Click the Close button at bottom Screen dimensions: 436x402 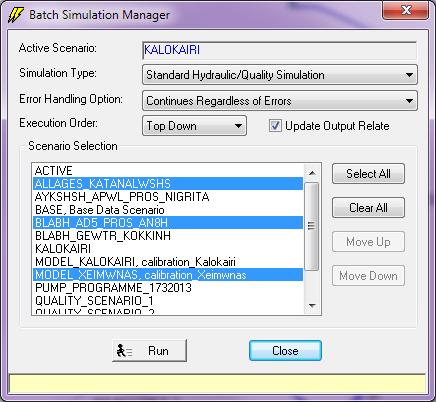coord(285,351)
